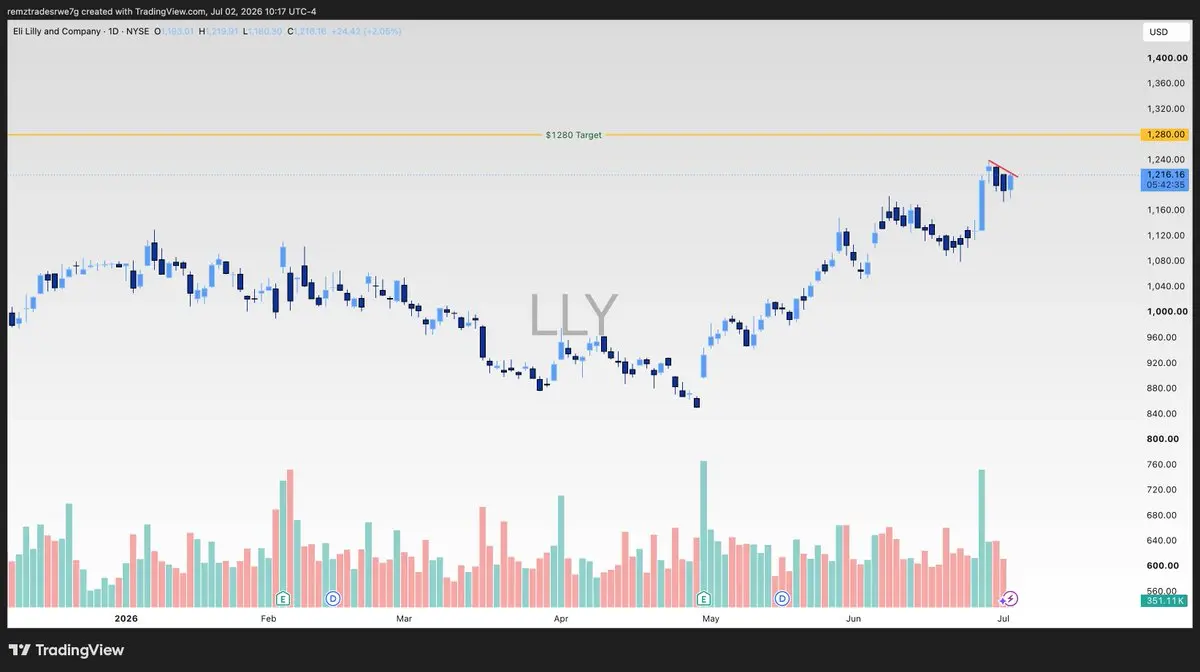The height and width of the screenshot is (672, 1200).
Task: Click the 1,080.00 price scale label
Action: (x=1166, y=261)
